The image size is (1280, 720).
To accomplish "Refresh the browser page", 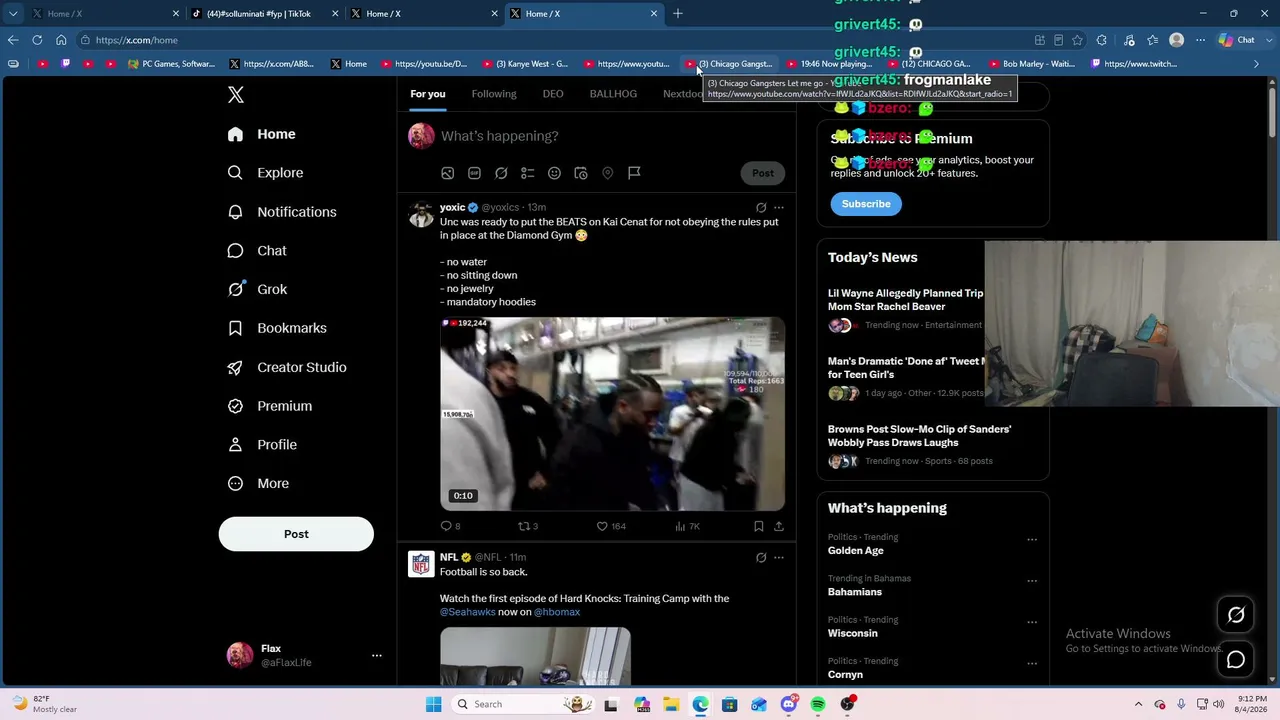I will (x=37, y=40).
